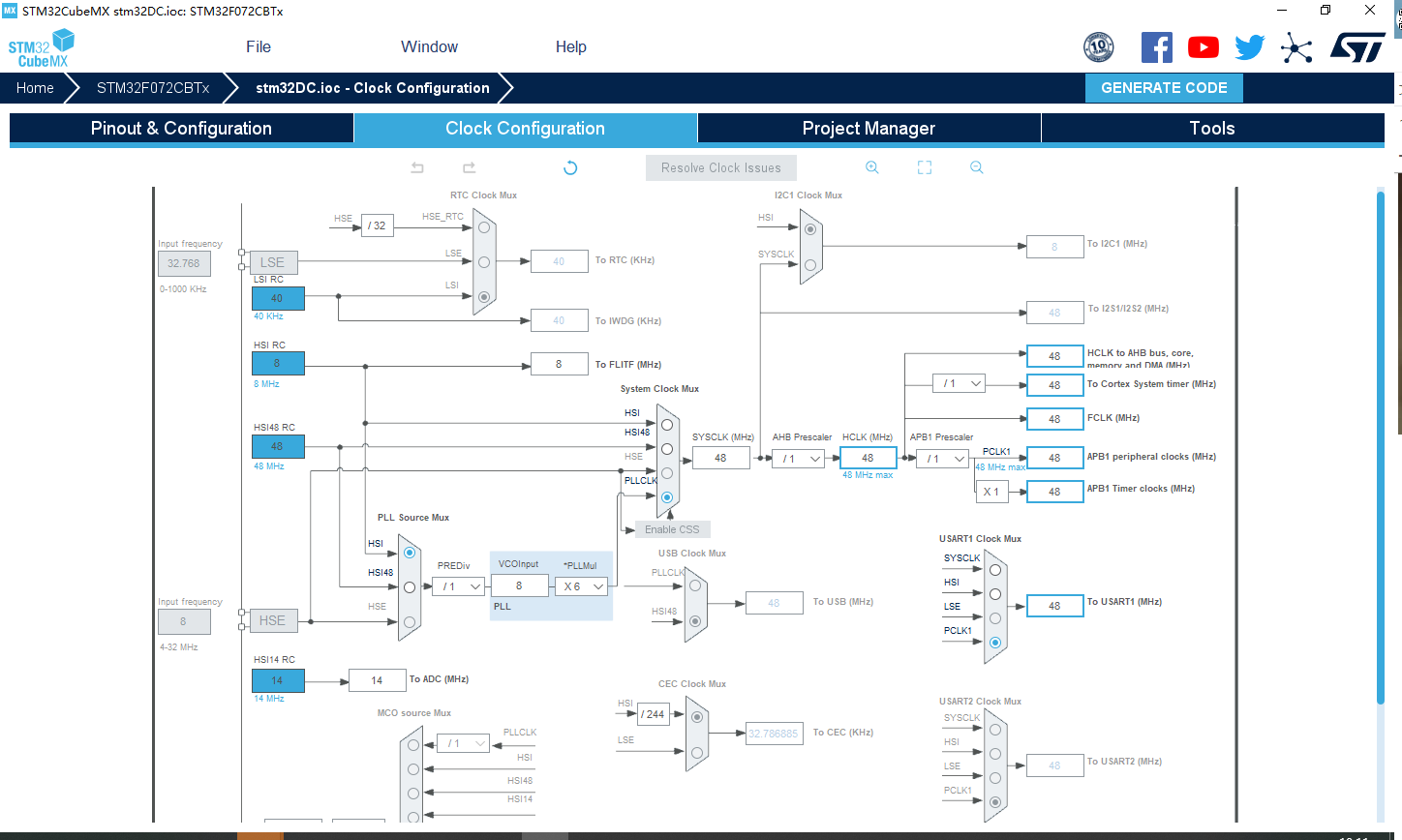Screen dimensions: 1402x840
Task: Click the HSI48 RC 48 block
Action: pyautogui.click(x=278, y=446)
